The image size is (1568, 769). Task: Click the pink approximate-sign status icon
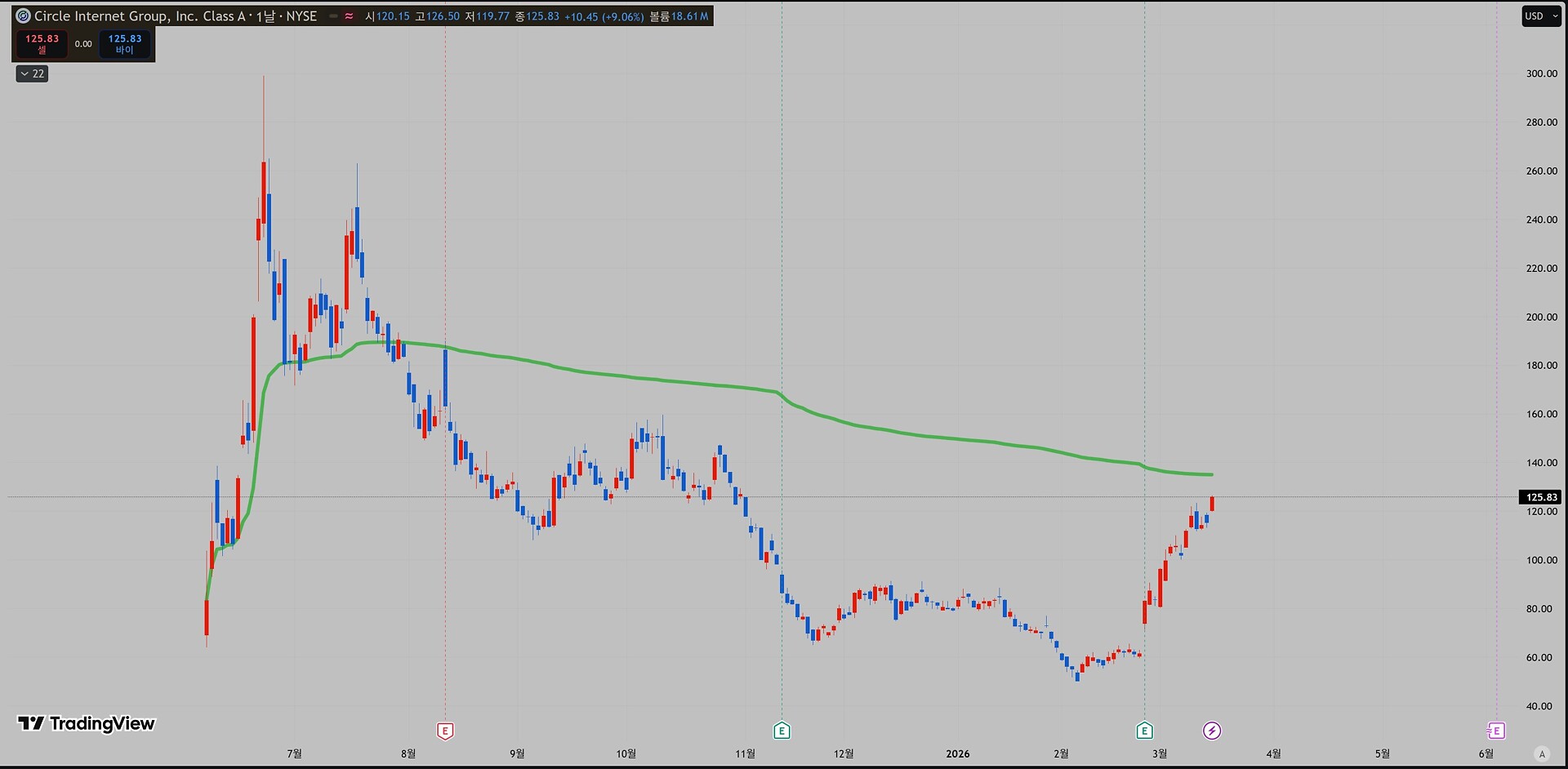click(350, 16)
